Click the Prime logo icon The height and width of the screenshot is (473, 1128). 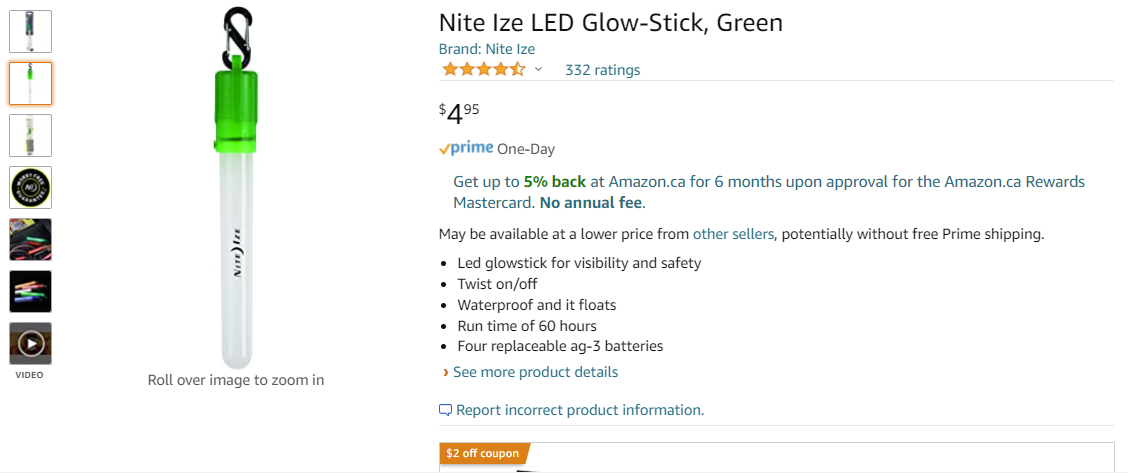point(466,148)
